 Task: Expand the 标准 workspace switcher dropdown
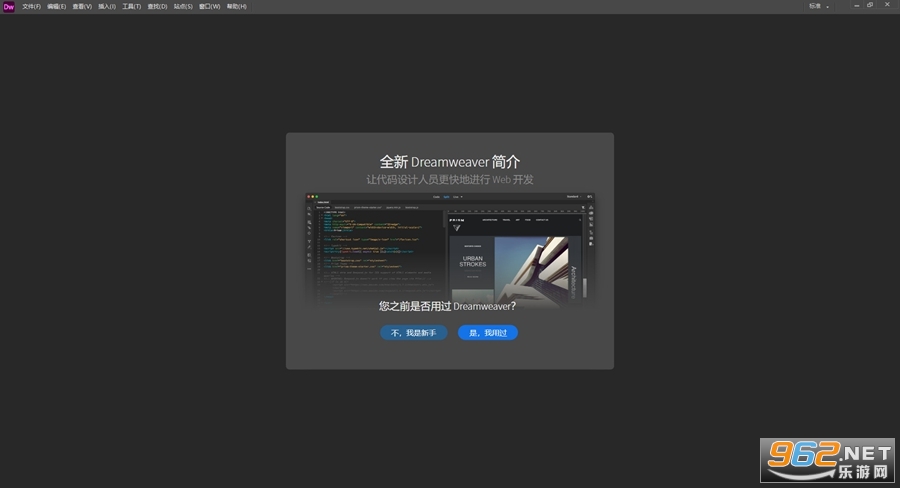click(x=819, y=6)
